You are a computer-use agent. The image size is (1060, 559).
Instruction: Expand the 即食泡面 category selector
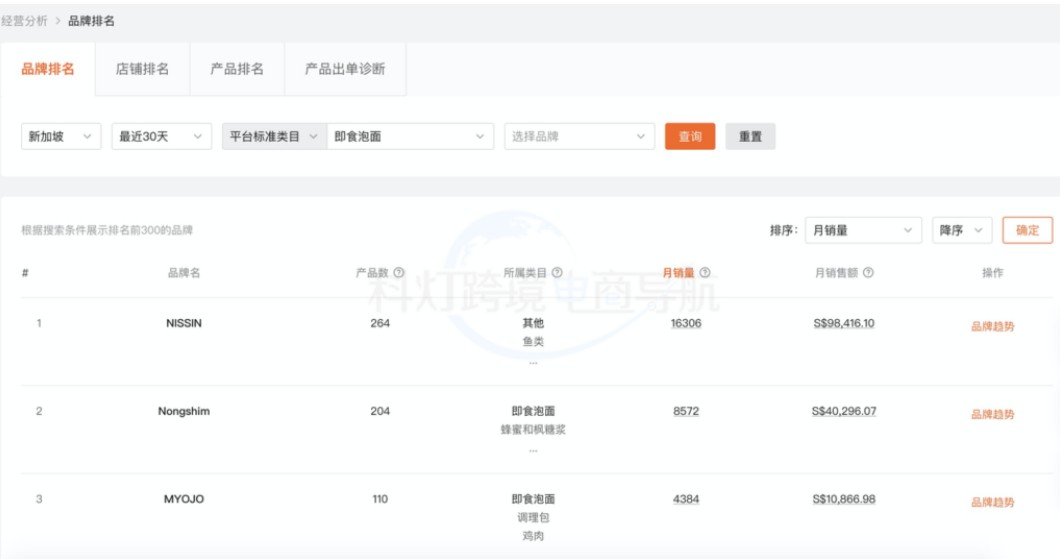[x=410, y=137]
